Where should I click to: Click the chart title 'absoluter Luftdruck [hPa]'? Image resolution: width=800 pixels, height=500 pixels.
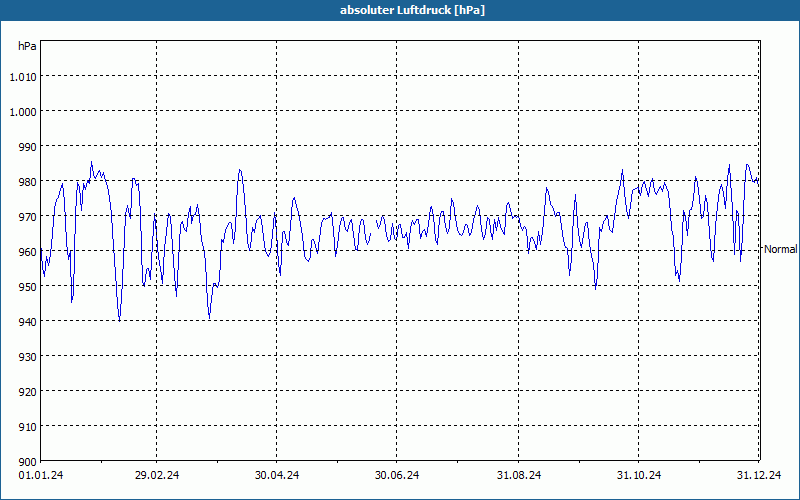tap(412, 10)
